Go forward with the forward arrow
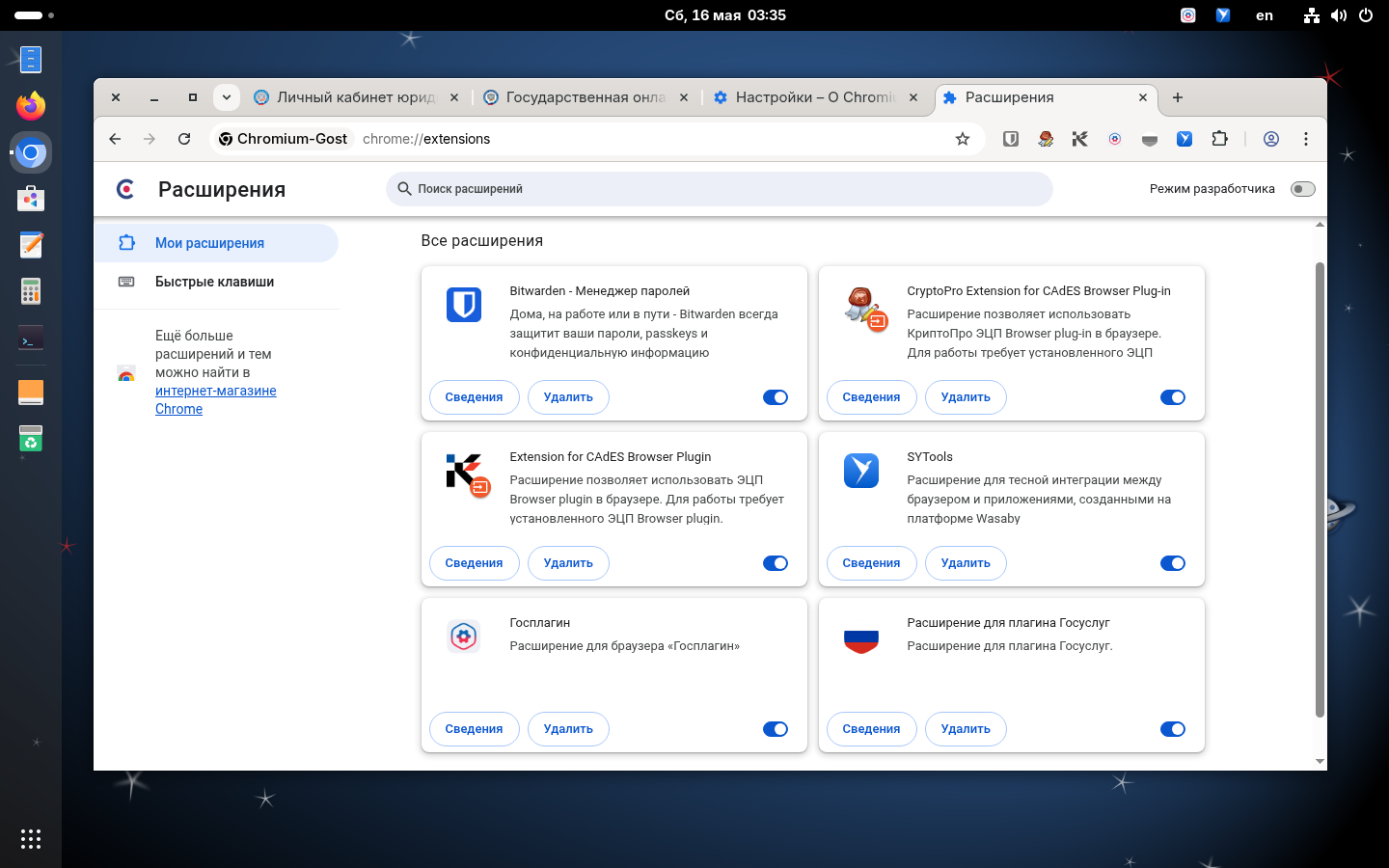The height and width of the screenshot is (868, 1389). click(150, 139)
